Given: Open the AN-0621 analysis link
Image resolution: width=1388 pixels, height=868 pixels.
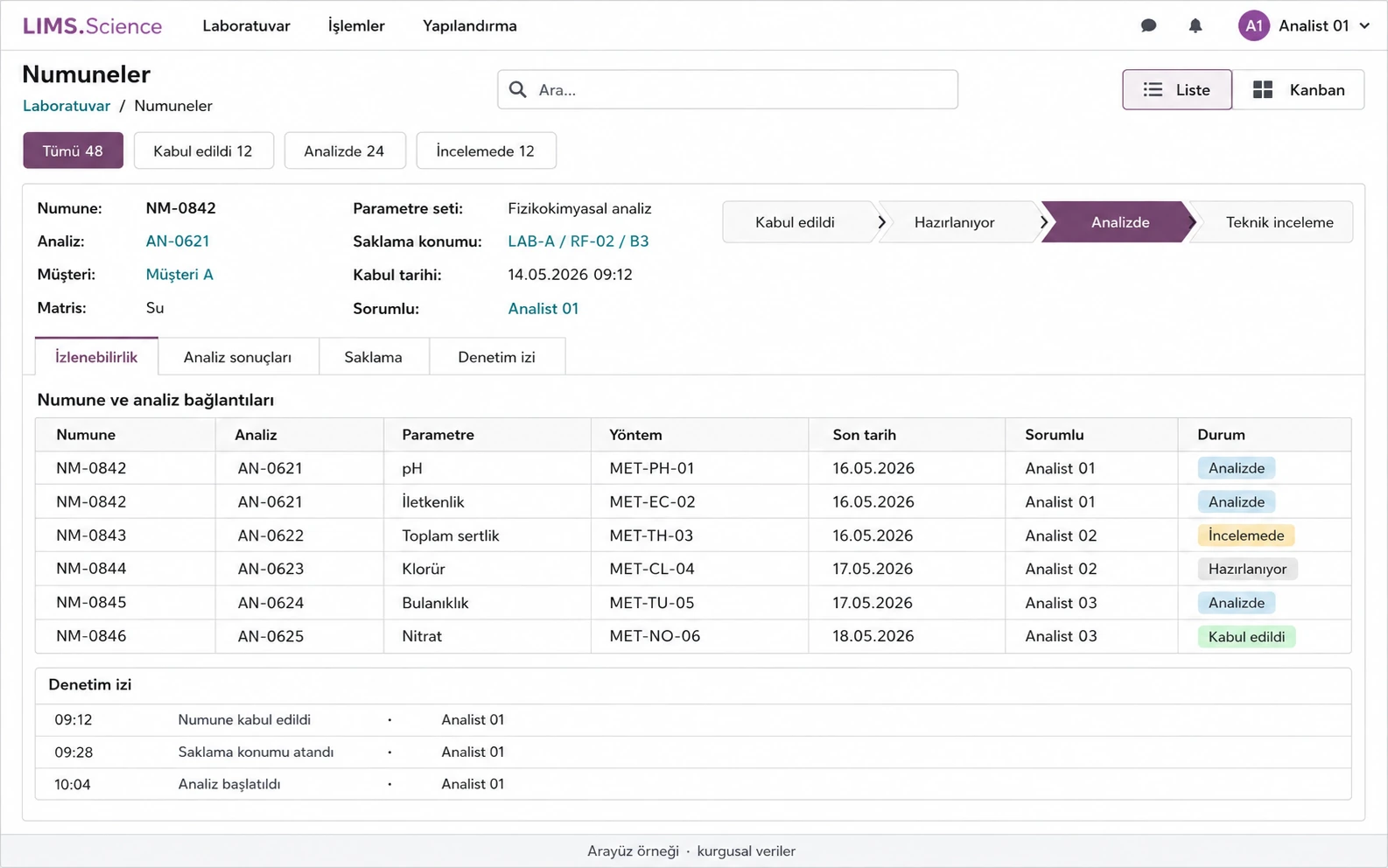Looking at the screenshot, I should pyautogui.click(x=178, y=241).
